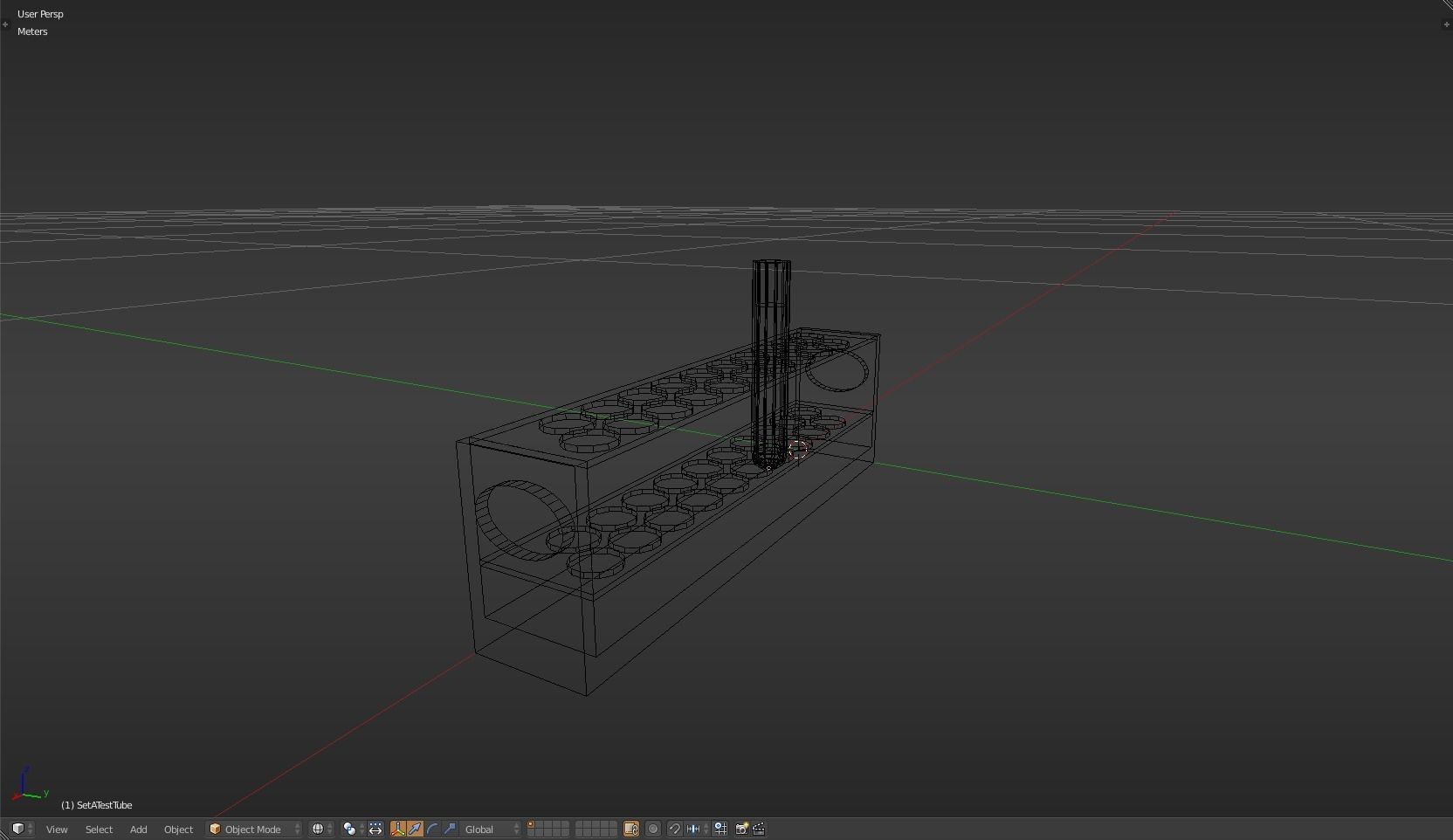Open the View menu
This screenshot has height=840, width=1453.
[57, 829]
